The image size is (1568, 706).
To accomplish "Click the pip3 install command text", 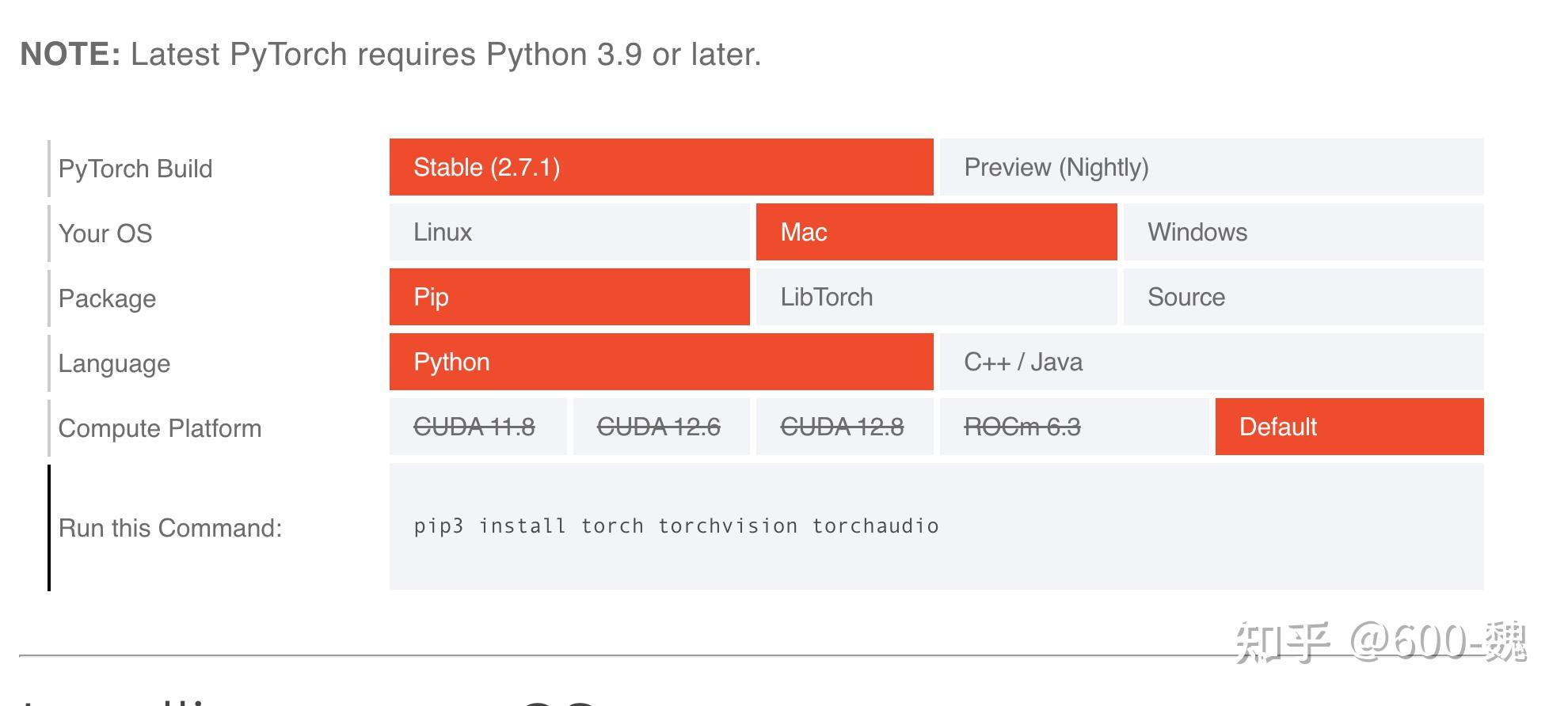I will coord(676,526).
